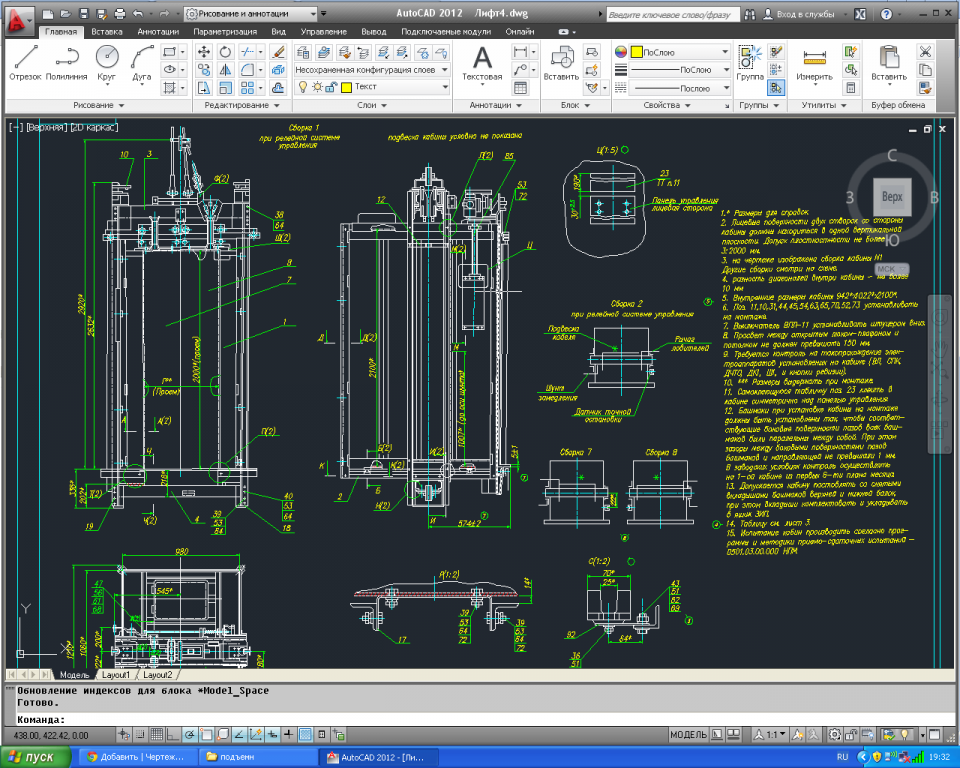960x768 pixels.
Task: Open the object color dropdown ПоСлою
Action: (679, 52)
